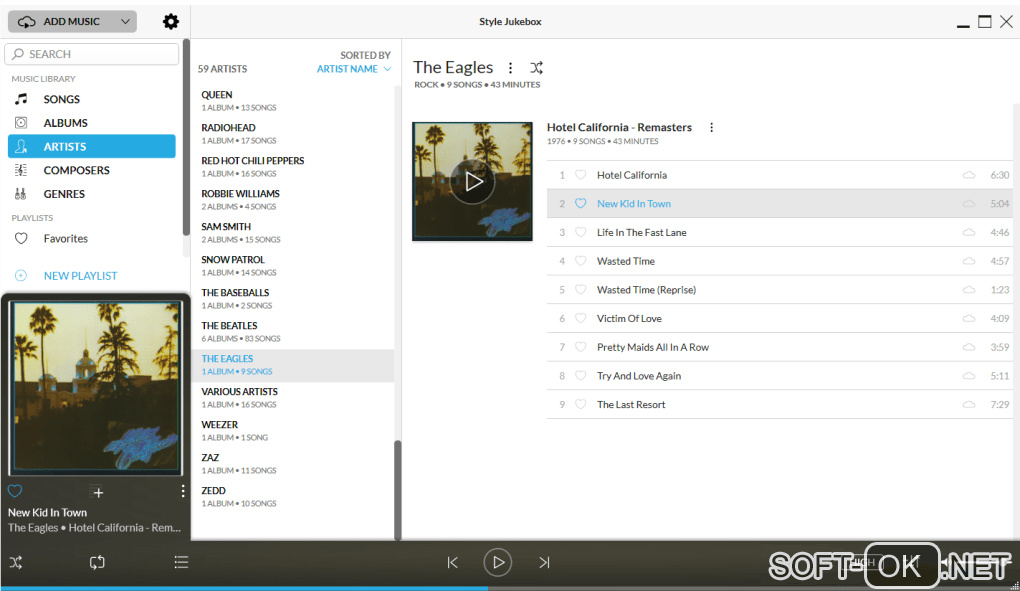Toggle favorite heart in now playing panel
Viewport: 1020px width, 591px height.
15,491
